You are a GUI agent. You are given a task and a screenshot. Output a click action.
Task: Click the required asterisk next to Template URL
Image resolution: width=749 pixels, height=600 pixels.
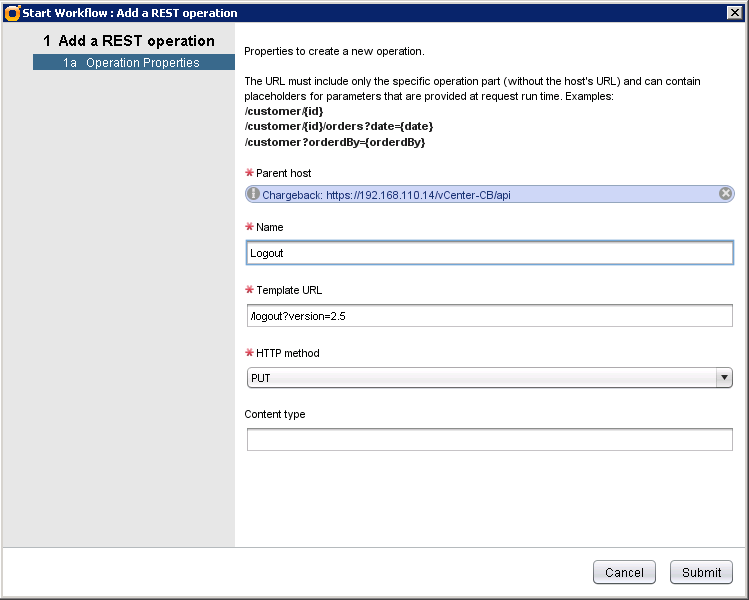coord(249,291)
